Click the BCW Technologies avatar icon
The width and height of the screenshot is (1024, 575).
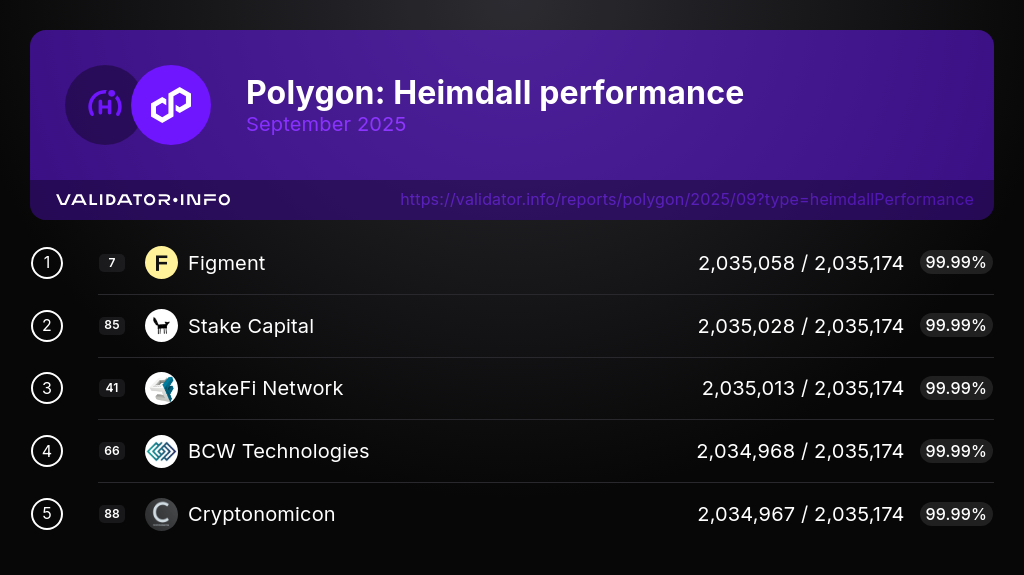tap(161, 451)
